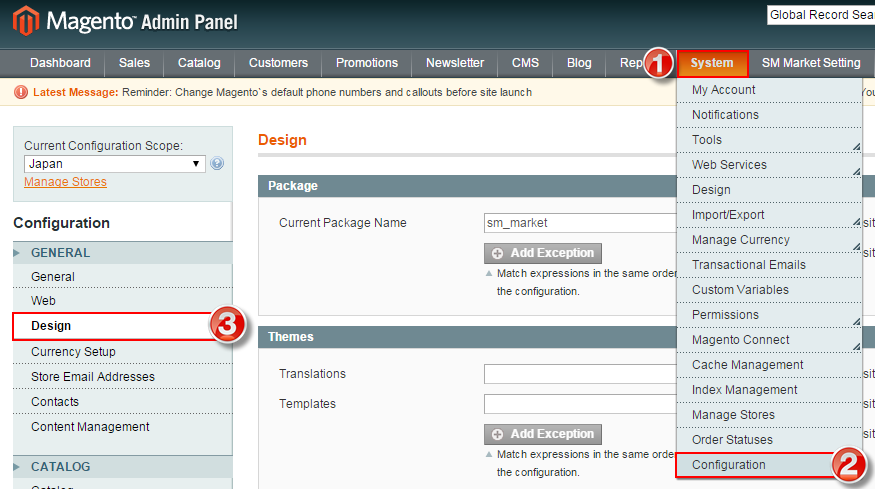Select Design in the System menu
875x489 pixels.
(x=769, y=190)
